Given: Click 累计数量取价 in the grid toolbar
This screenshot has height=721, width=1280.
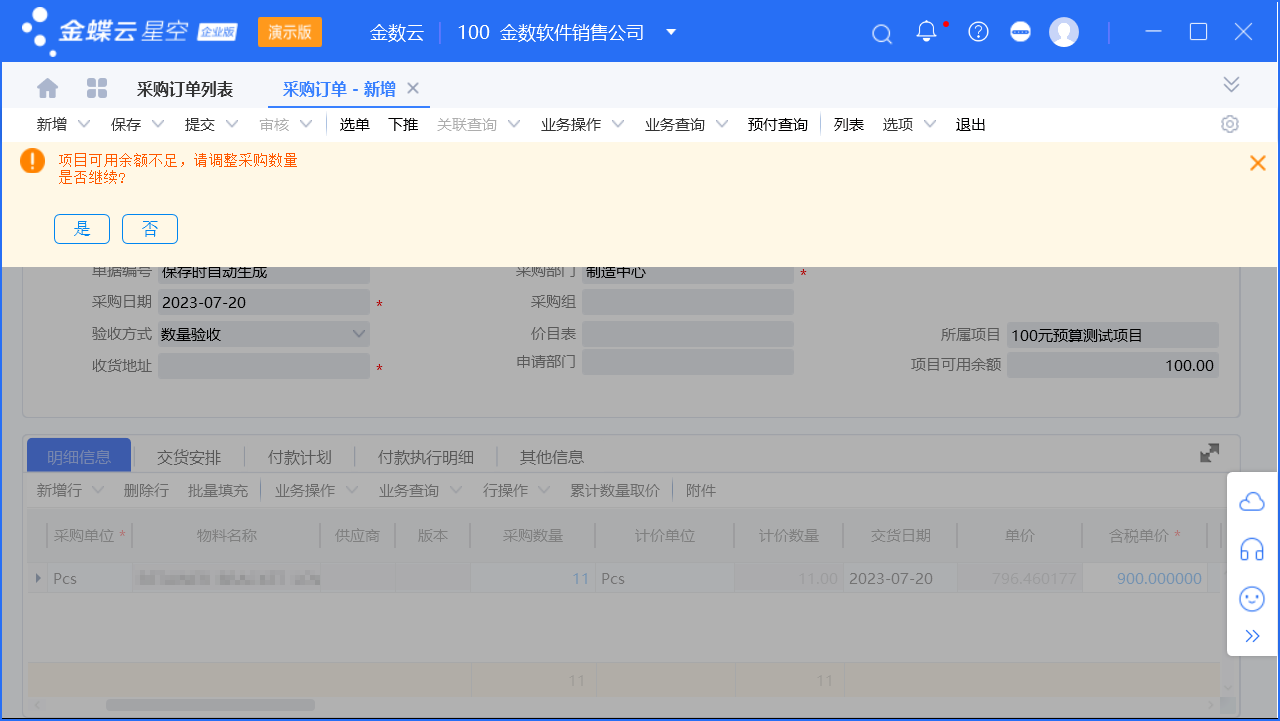Looking at the screenshot, I should (615, 490).
